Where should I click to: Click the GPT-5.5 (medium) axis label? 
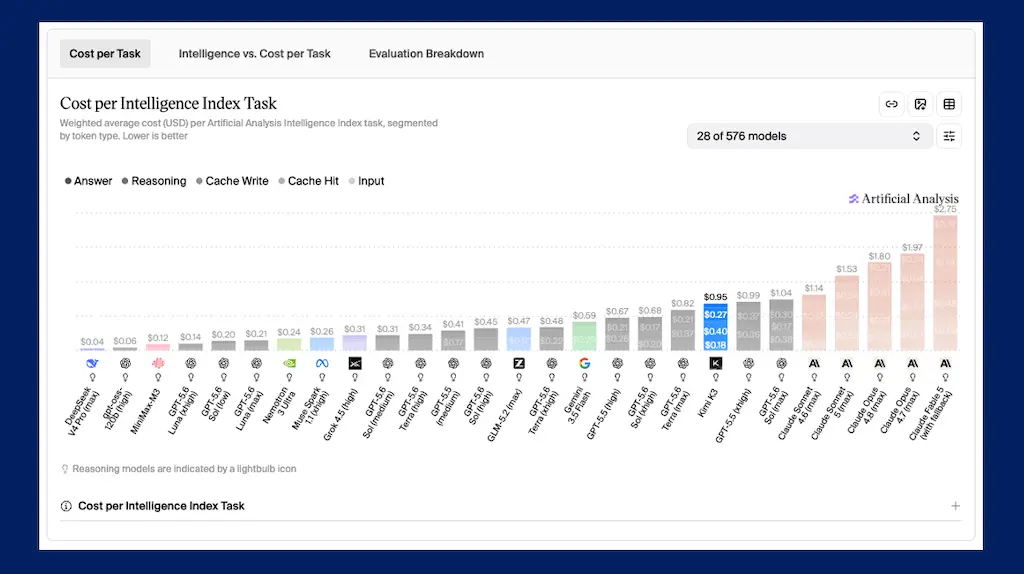[x=445, y=407]
